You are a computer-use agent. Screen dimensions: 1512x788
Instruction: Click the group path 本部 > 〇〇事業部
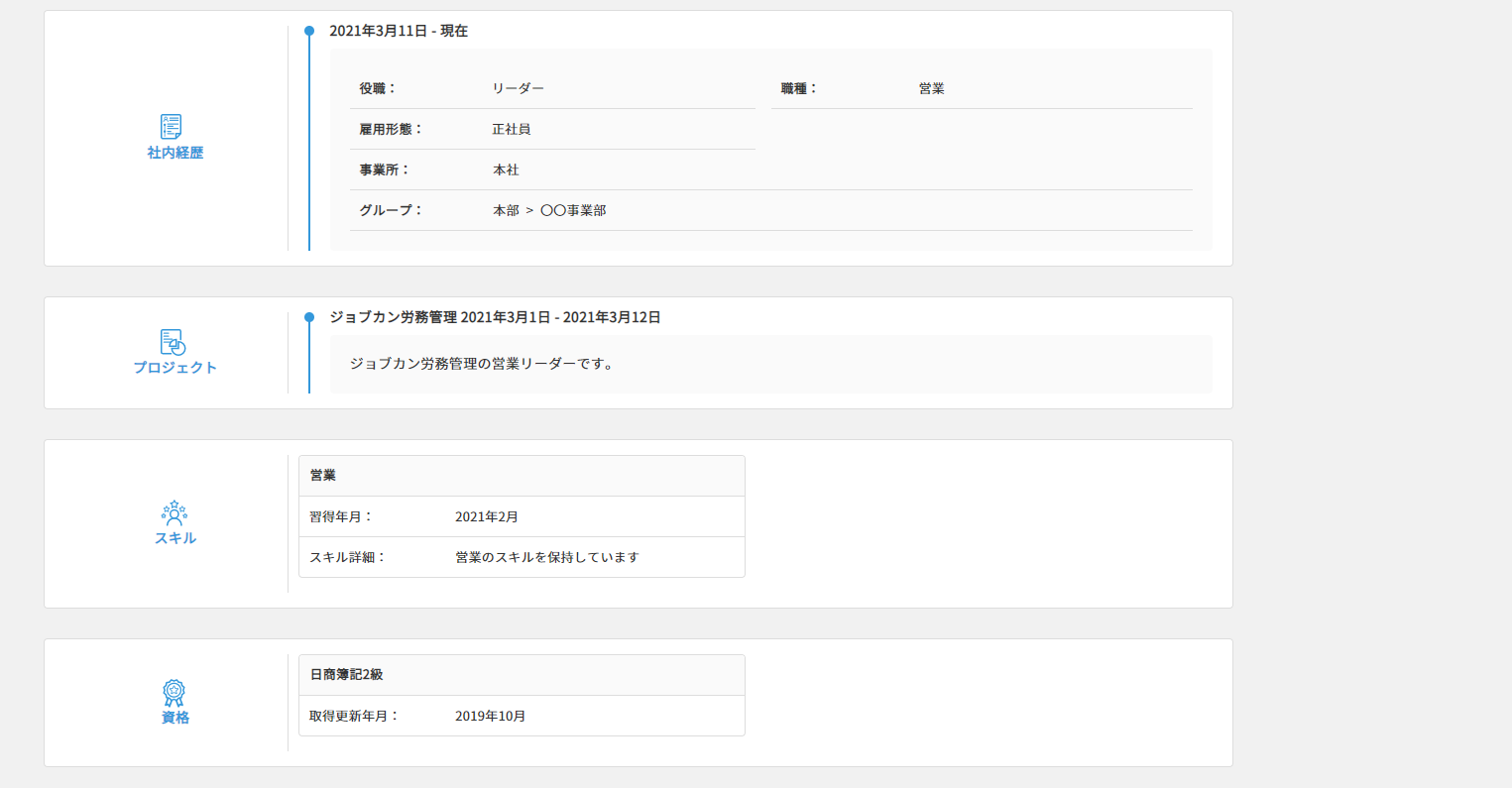coord(549,210)
